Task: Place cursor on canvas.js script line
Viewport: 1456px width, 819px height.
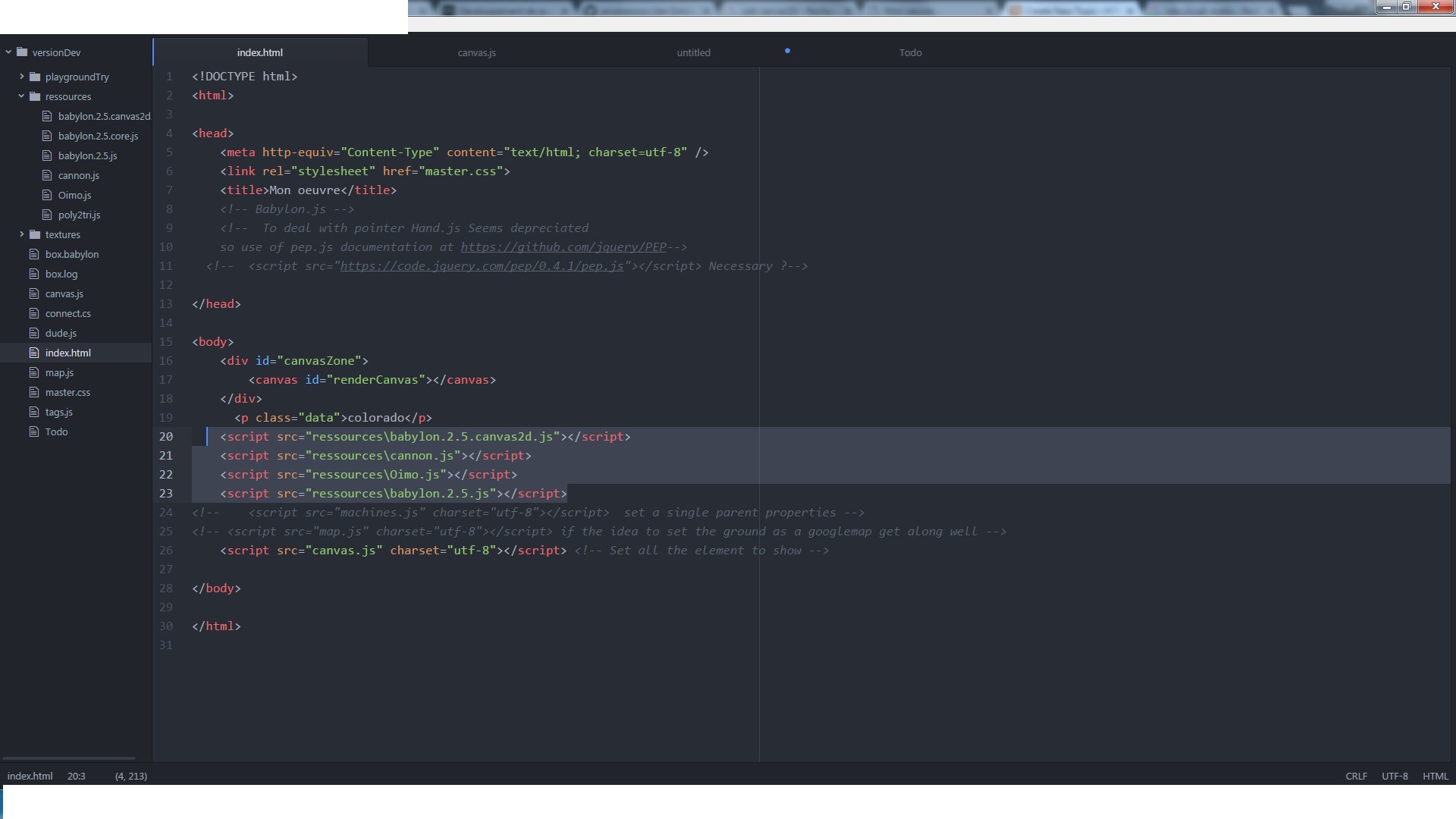Action: 394,551
